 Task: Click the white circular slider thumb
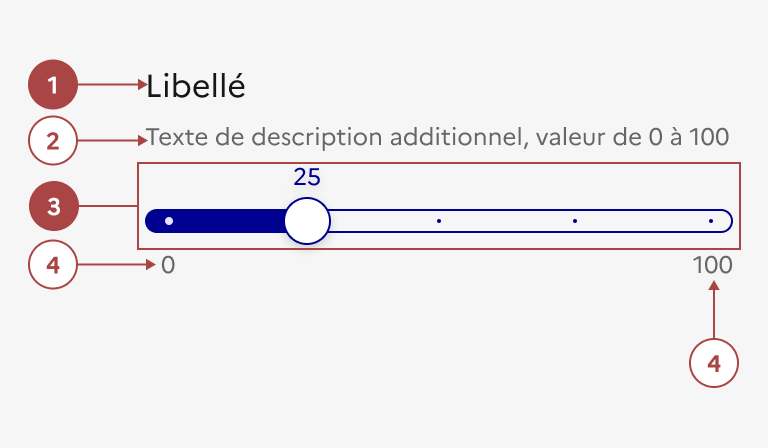(306, 221)
